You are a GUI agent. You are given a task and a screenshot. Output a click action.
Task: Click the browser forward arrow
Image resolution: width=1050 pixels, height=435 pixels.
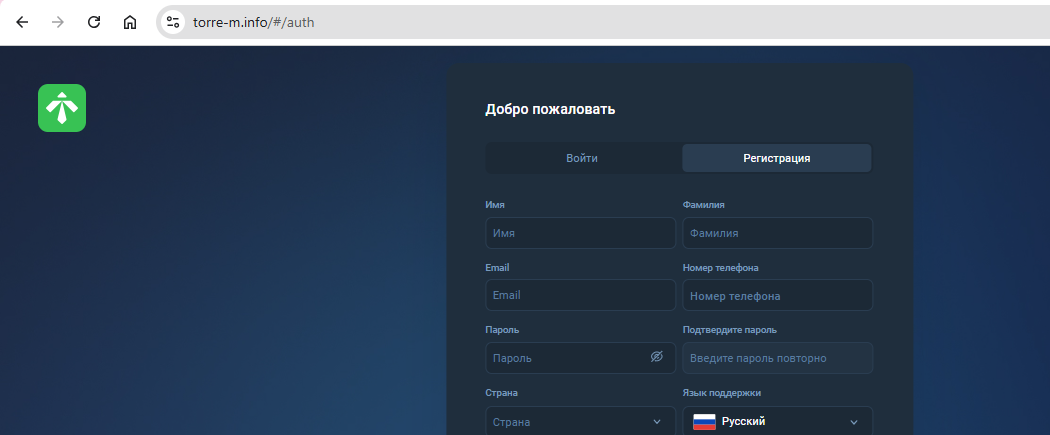point(58,22)
